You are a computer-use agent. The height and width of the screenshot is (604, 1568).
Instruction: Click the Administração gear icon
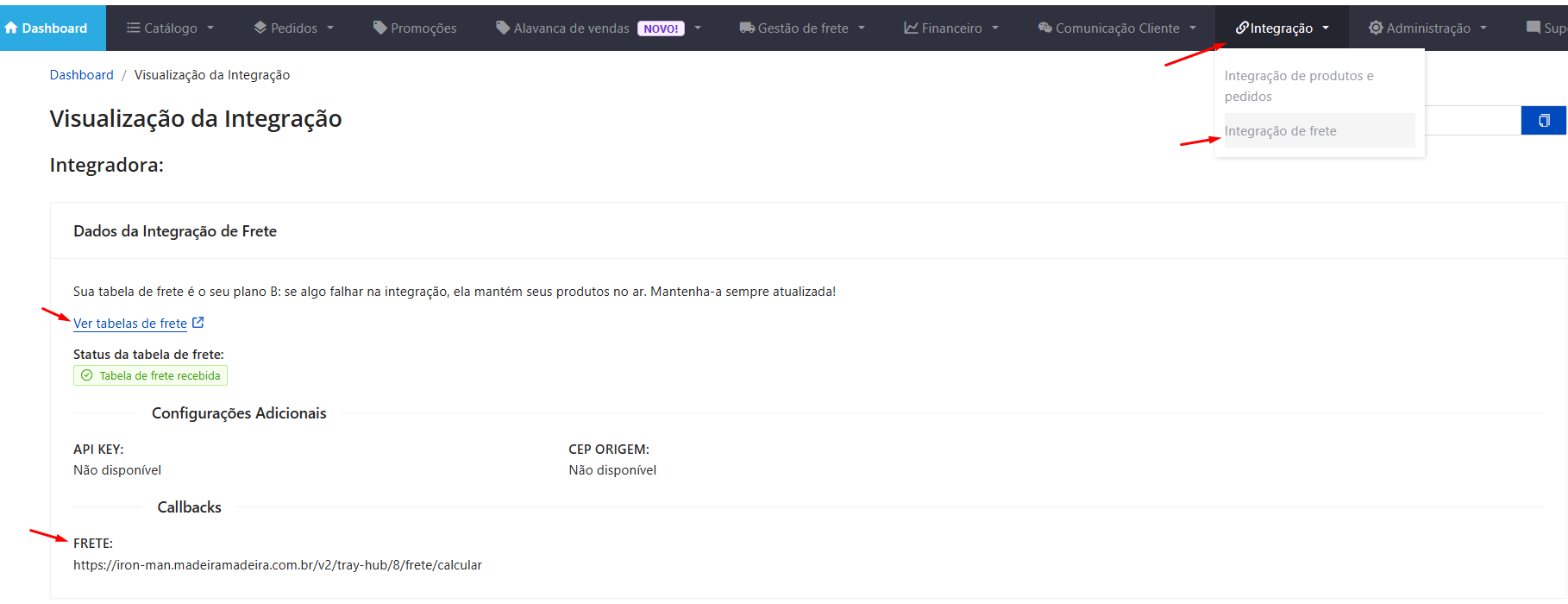coord(1376,28)
